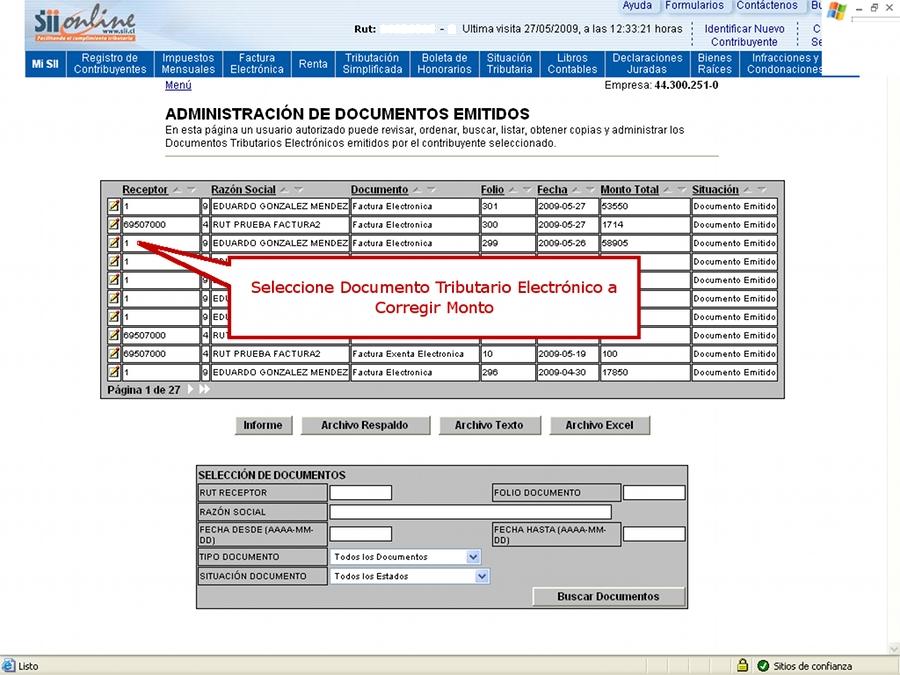Screen dimensions: 900x675
Task: Focus the Folio Documento input field
Action: [x=654, y=492]
